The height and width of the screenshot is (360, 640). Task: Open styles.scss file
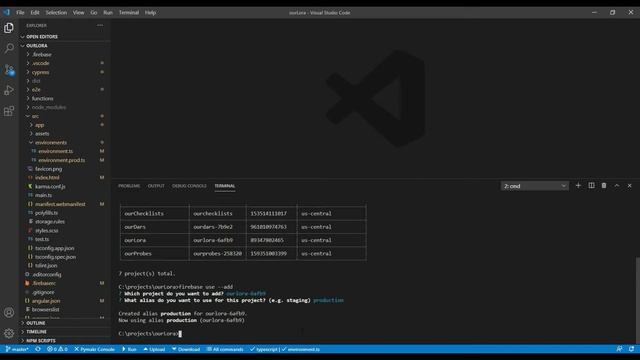[47, 231]
